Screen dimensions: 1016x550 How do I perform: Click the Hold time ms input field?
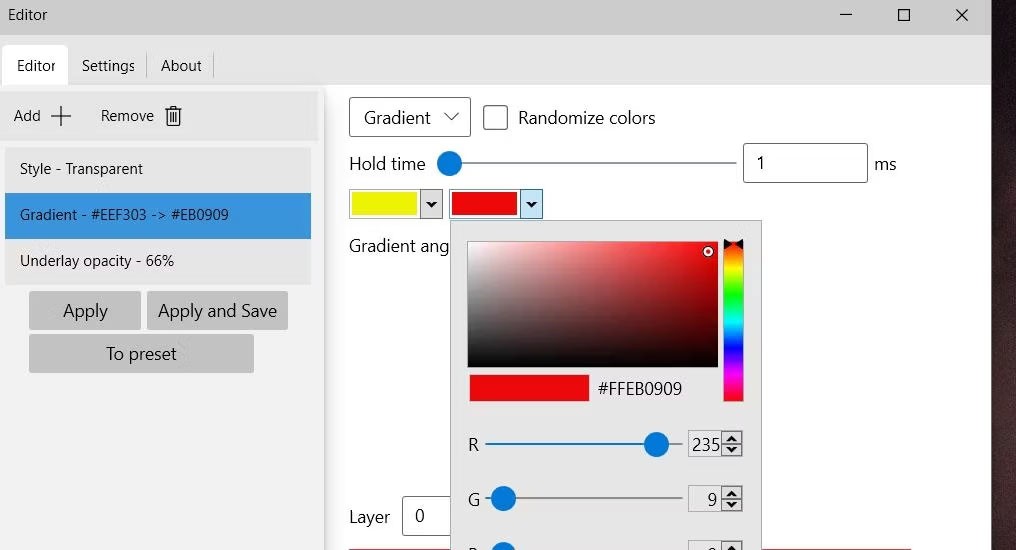point(804,163)
